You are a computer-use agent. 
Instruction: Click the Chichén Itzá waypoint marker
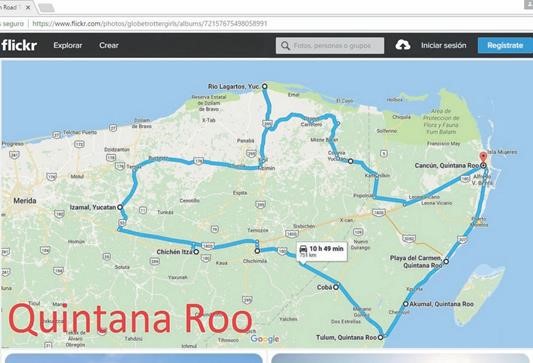point(196,252)
